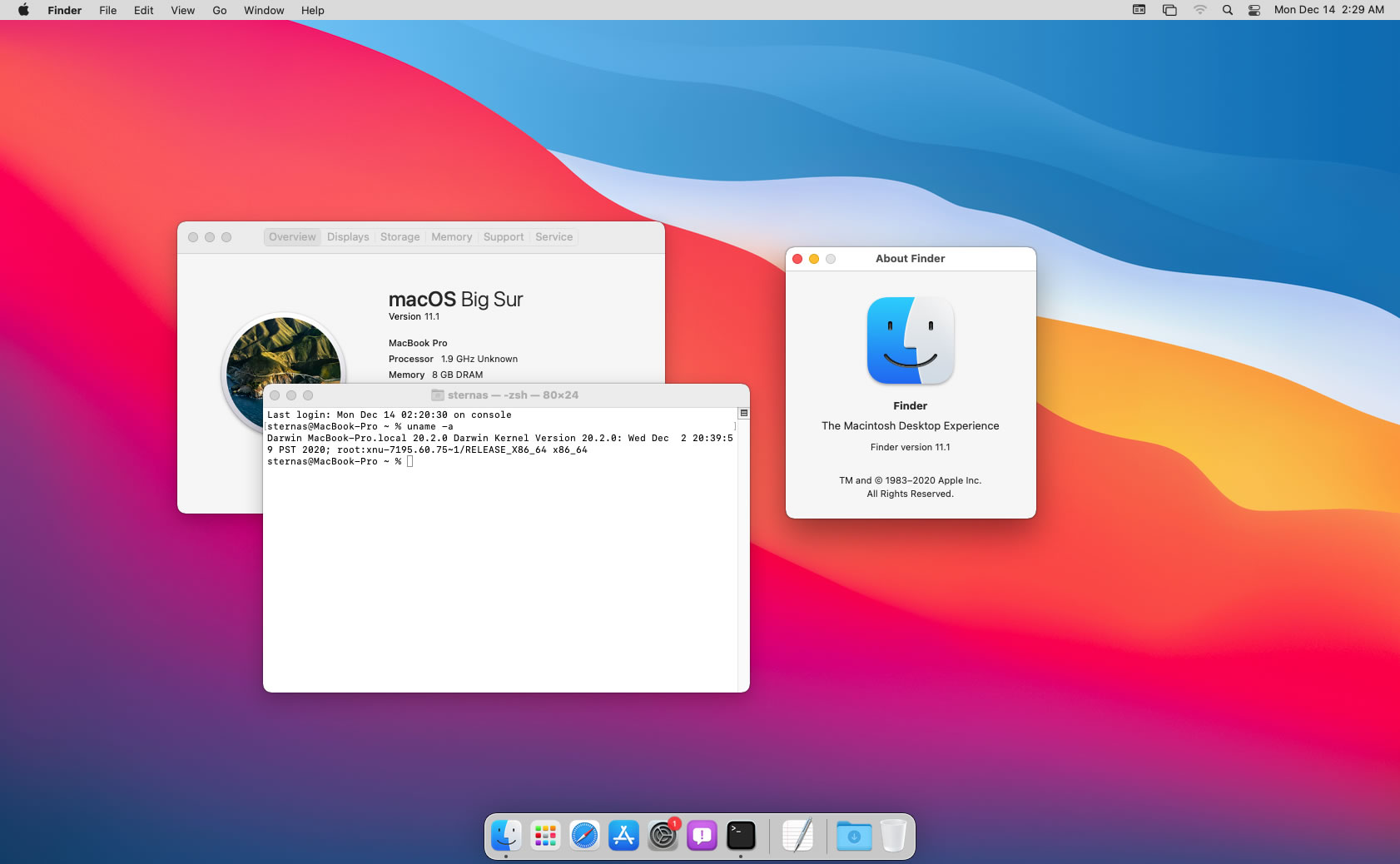This screenshot has height=864, width=1400.
Task: Open the Downloads folder stack
Action: point(854,836)
